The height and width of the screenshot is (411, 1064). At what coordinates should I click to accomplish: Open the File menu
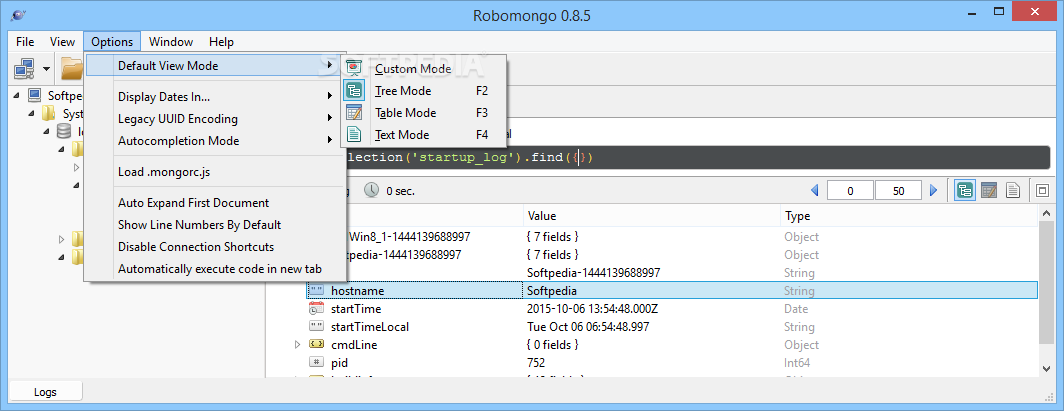25,41
